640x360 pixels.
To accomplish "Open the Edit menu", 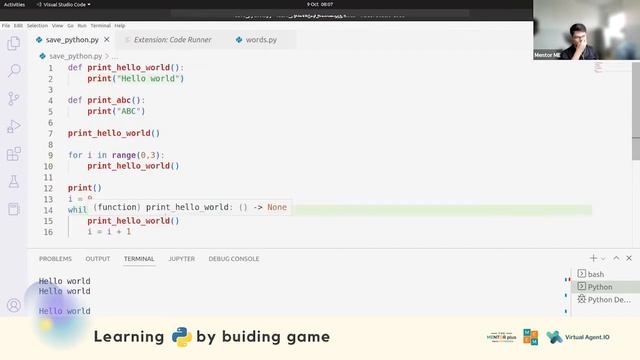I will coord(18,25).
